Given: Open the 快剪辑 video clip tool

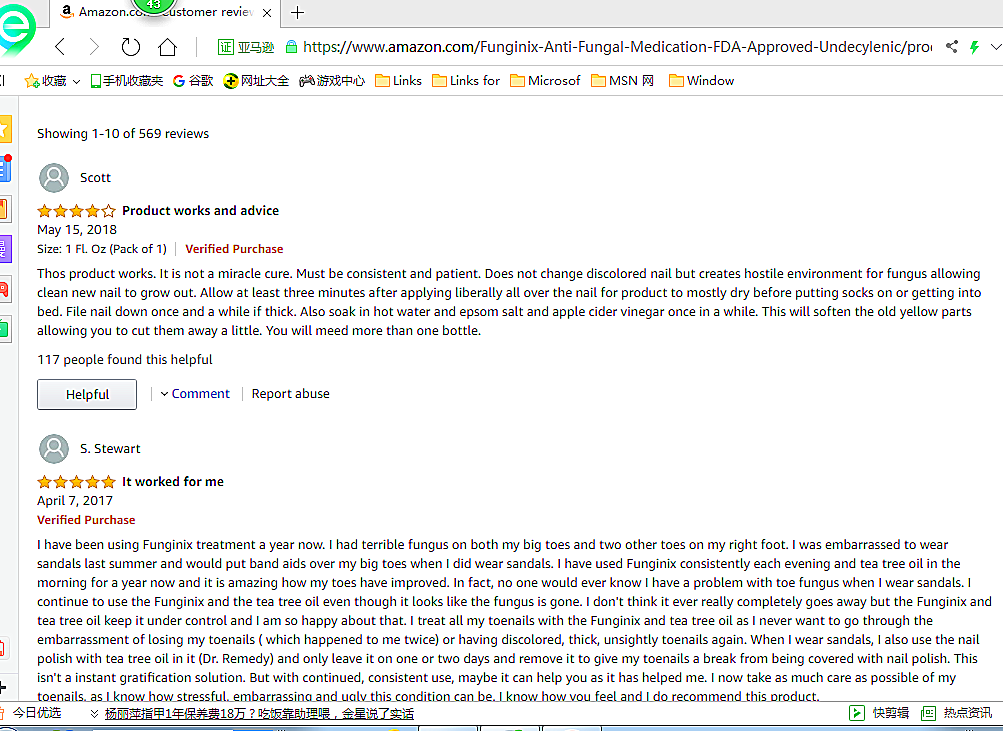Looking at the screenshot, I should 879,713.
